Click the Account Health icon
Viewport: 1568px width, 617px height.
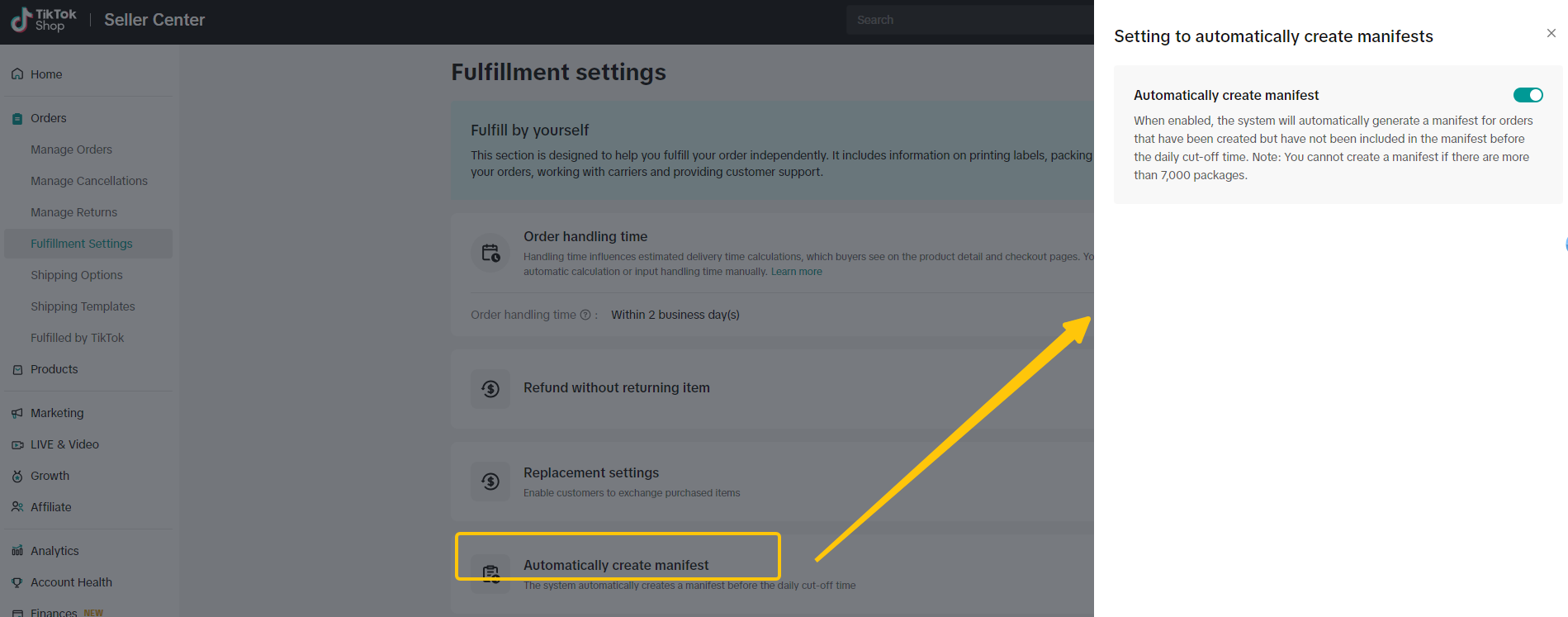pos(17,582)
